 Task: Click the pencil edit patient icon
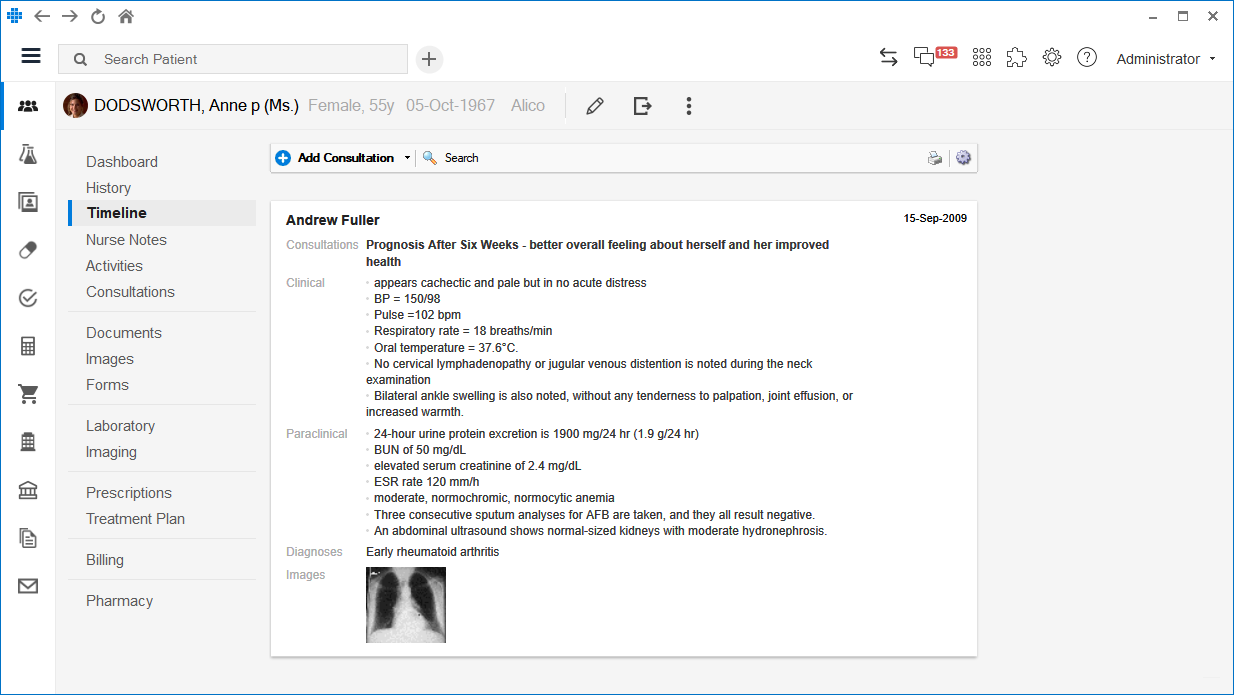coord(595,106)
